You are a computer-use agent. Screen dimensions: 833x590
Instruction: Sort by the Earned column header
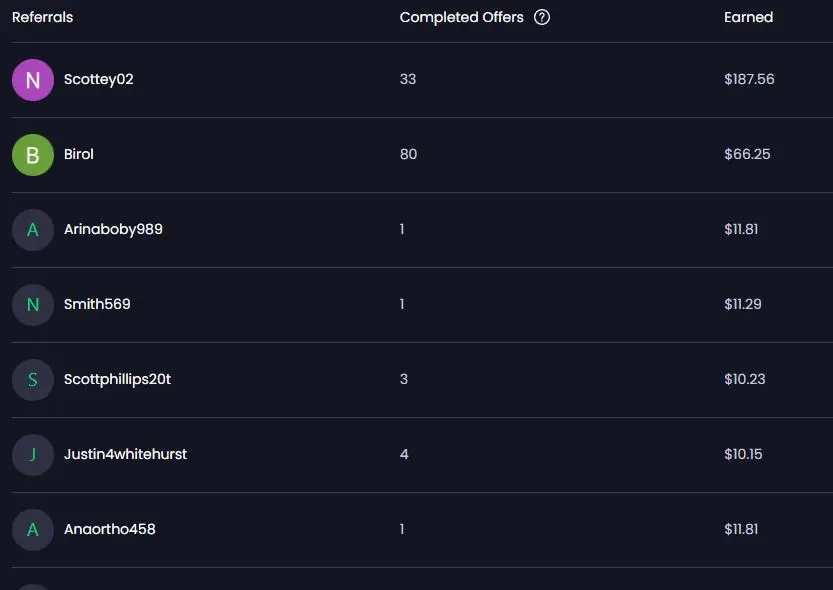click(748, 17)
